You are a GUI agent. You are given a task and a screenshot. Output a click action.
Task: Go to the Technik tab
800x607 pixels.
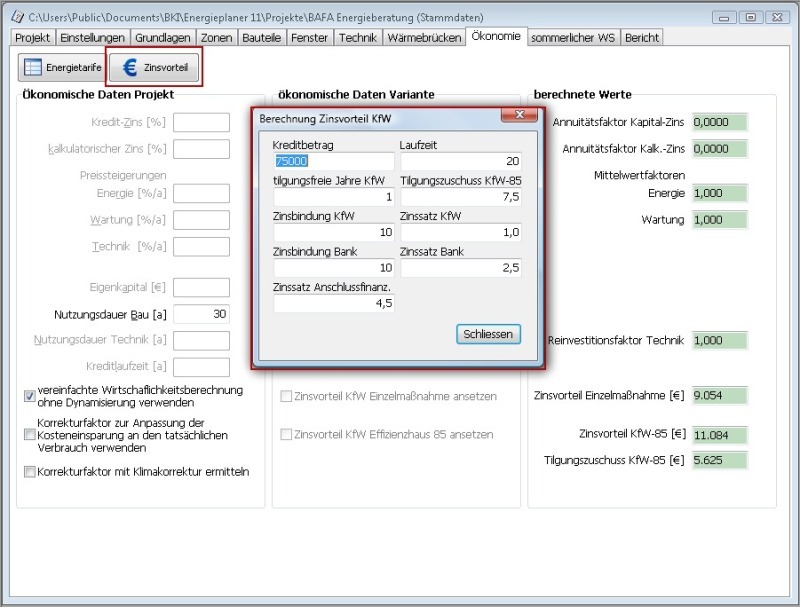pyautogui.click(x=358, y=38)
